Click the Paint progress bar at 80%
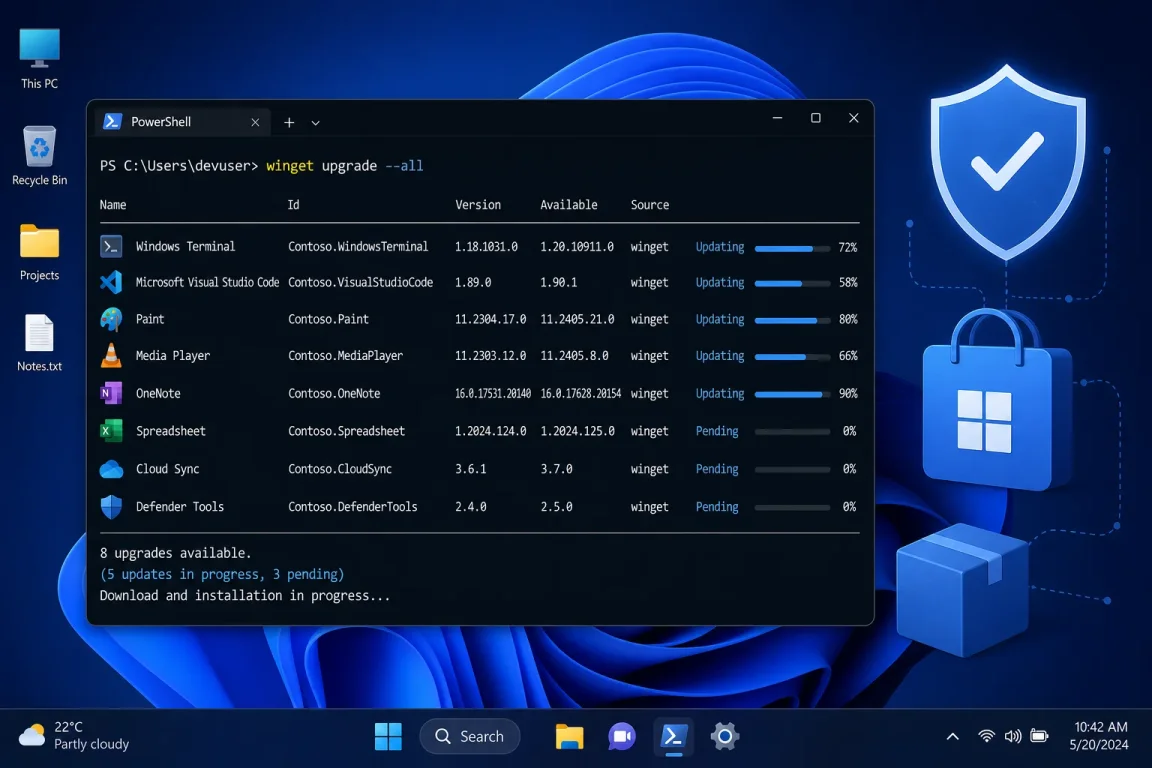Screen dimensions: 1152x768 (792, 320)
